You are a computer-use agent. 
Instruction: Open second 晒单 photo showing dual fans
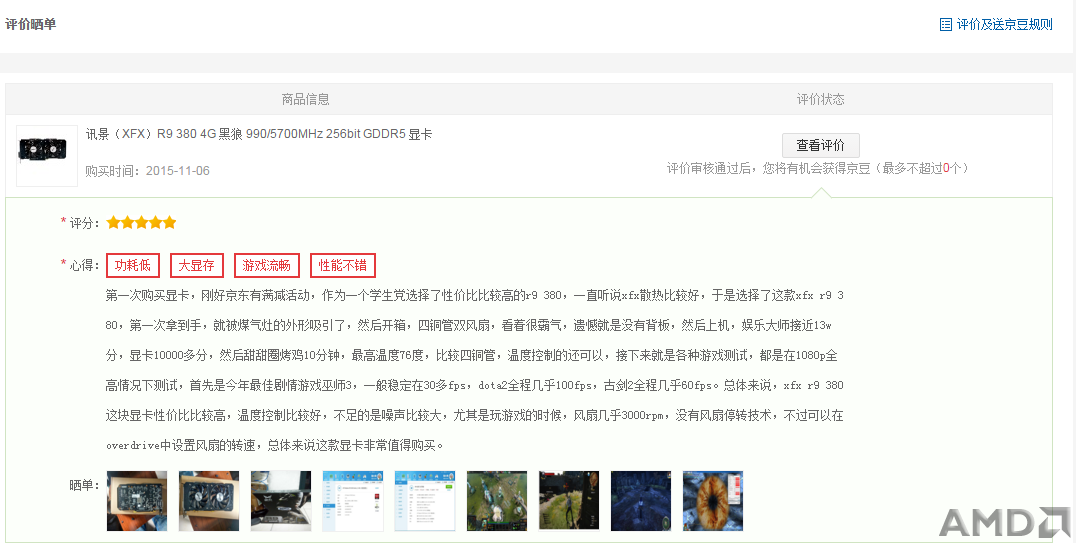[209, 500]
